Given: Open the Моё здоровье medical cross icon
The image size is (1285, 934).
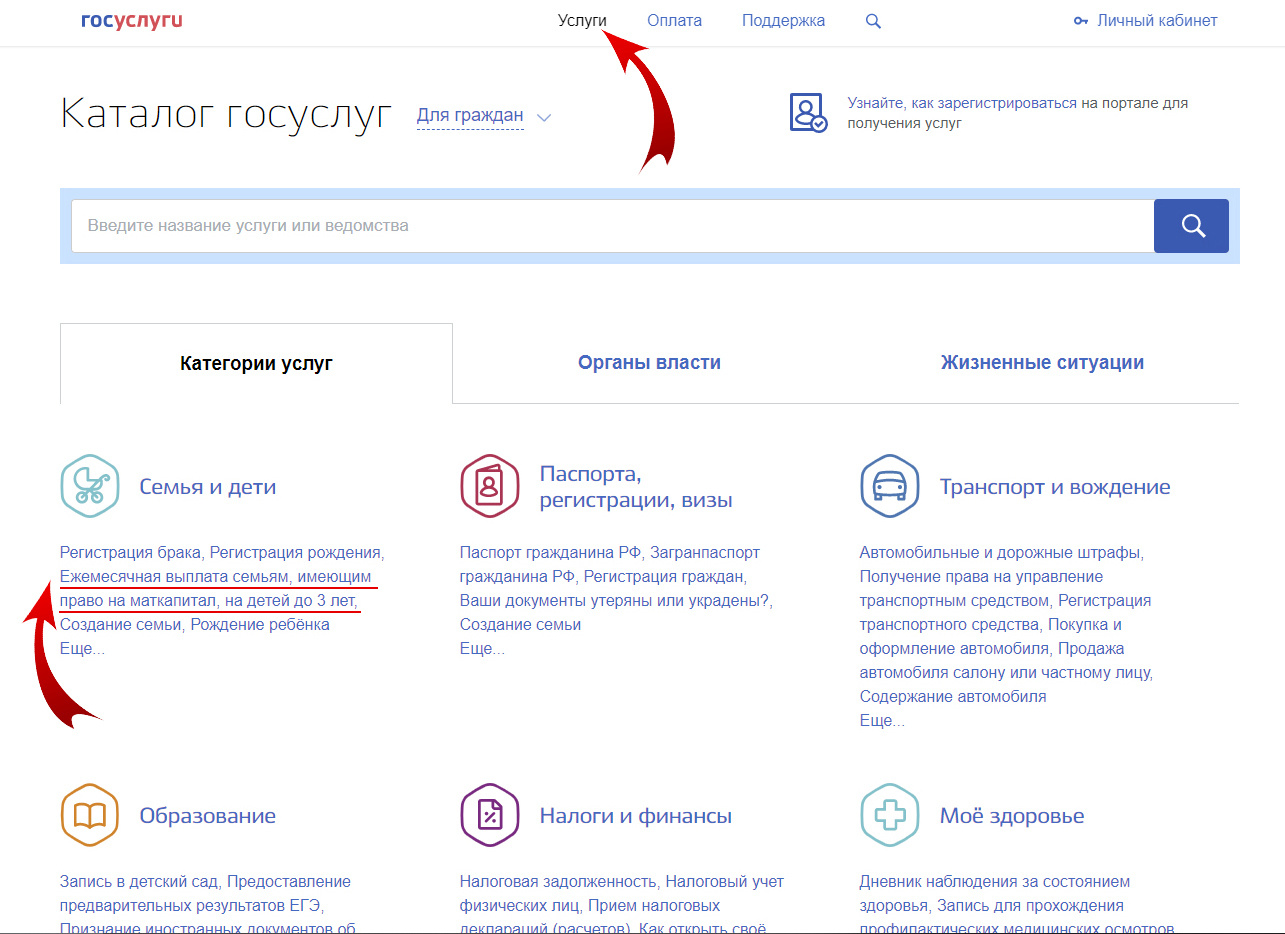Looking at the screenshot, I should (889, 816).
